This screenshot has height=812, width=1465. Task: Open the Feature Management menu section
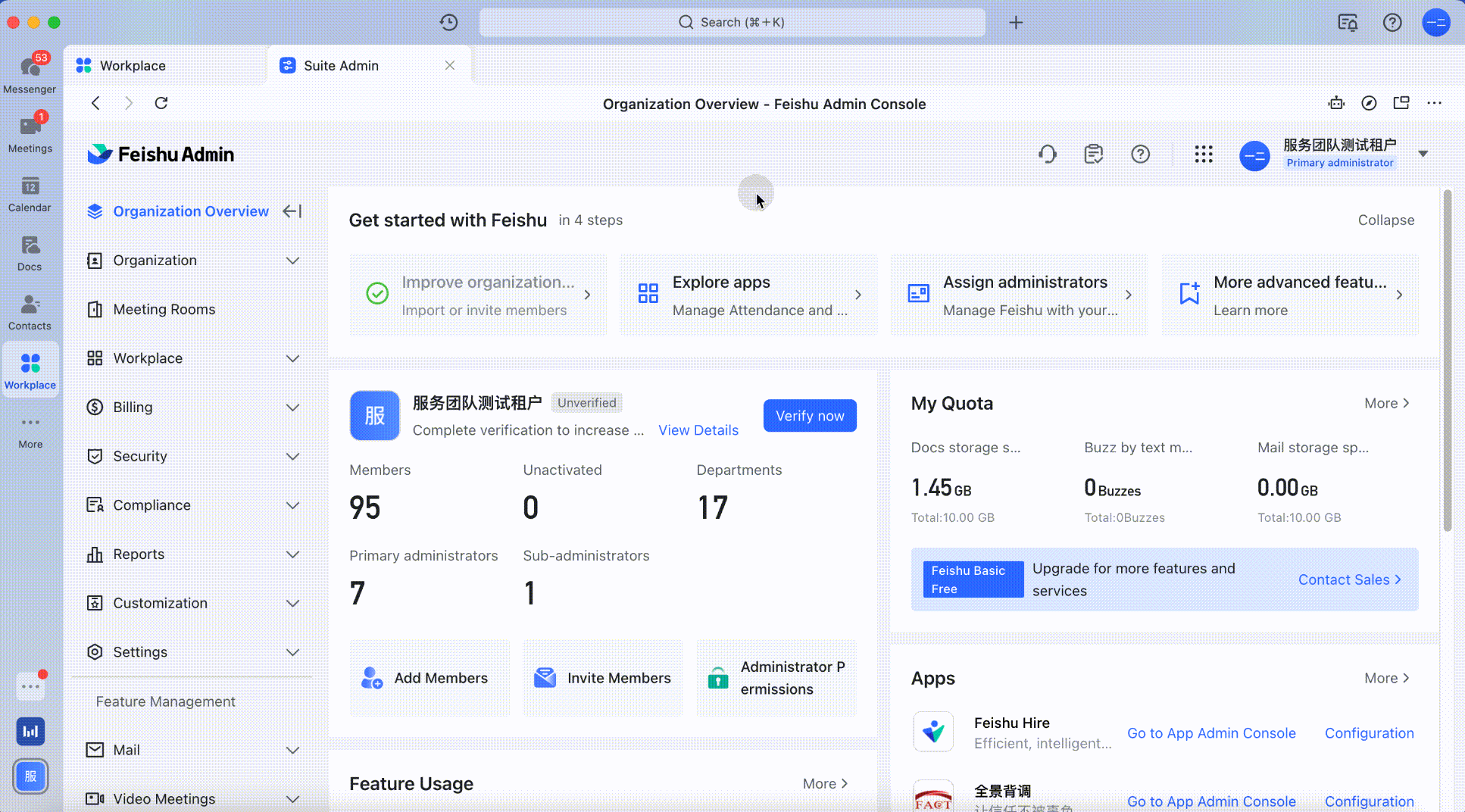[164, 701]
